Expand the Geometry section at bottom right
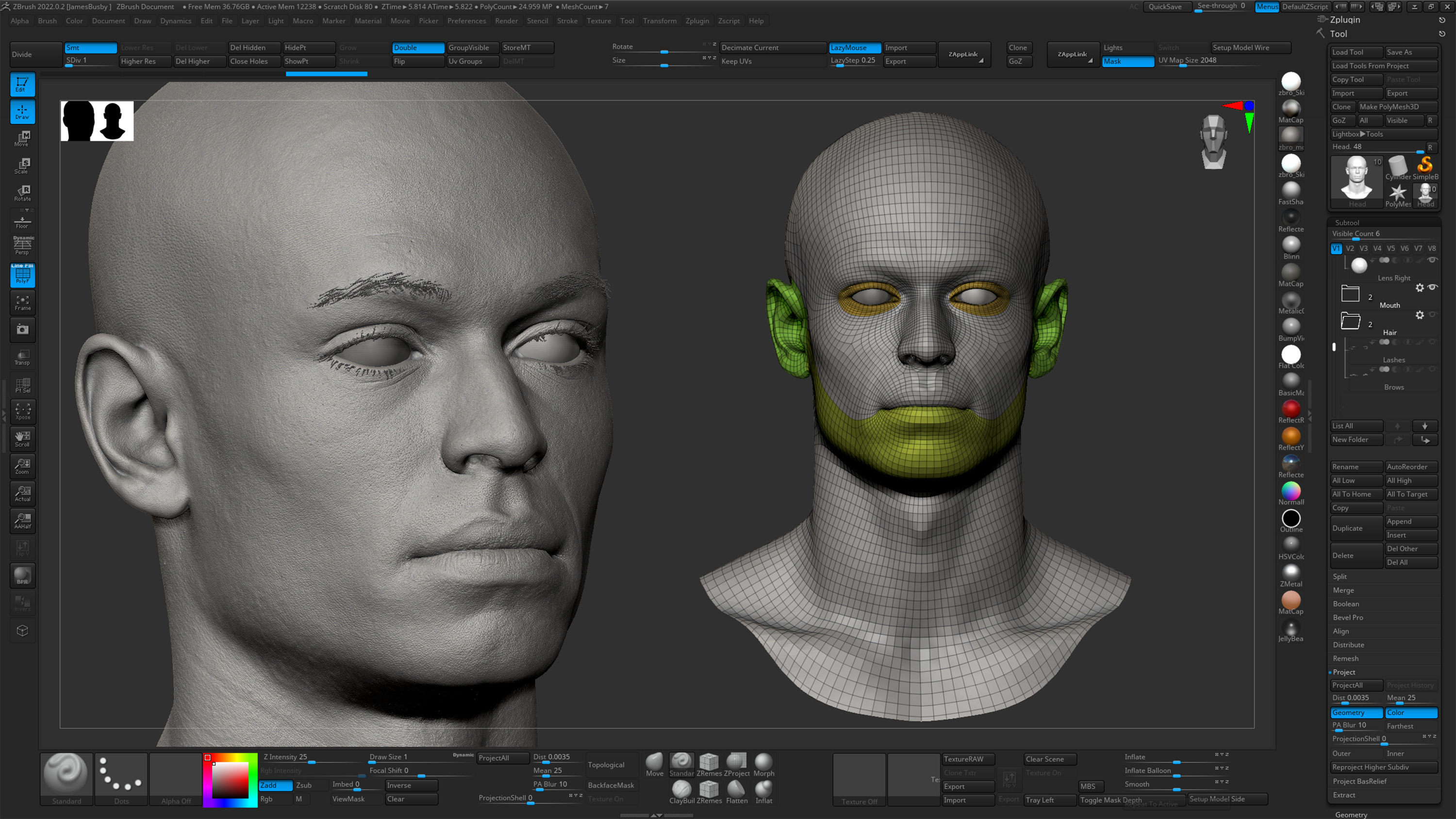This screenshot has height=819, width=1456. (1352, 815)
